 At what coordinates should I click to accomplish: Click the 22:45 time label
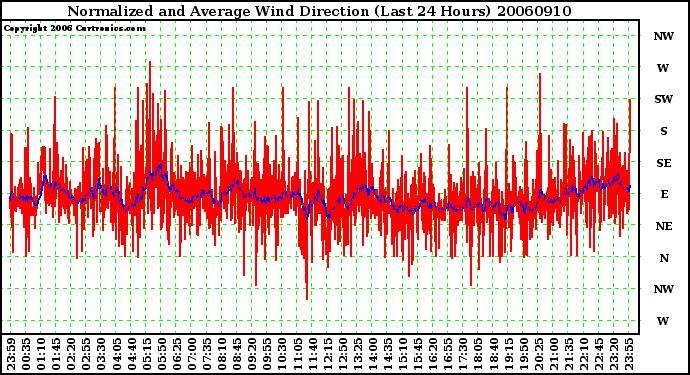pyautogui.click(x=599, y=354)
